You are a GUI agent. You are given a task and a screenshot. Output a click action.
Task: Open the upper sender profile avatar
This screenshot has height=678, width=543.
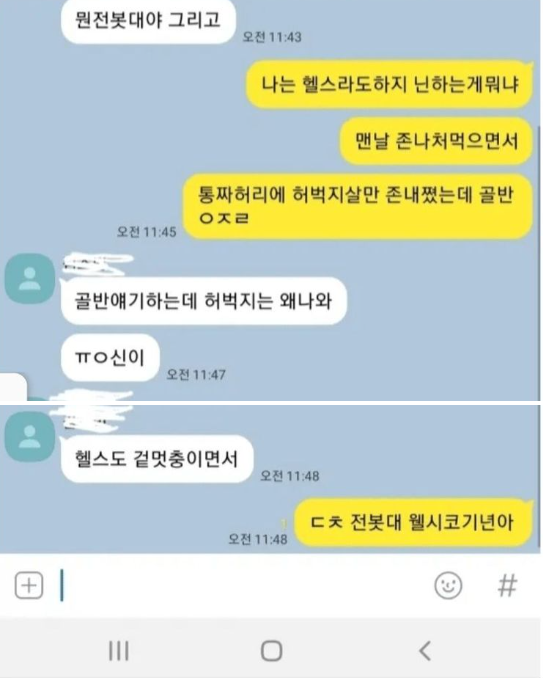tap(29, 278)
